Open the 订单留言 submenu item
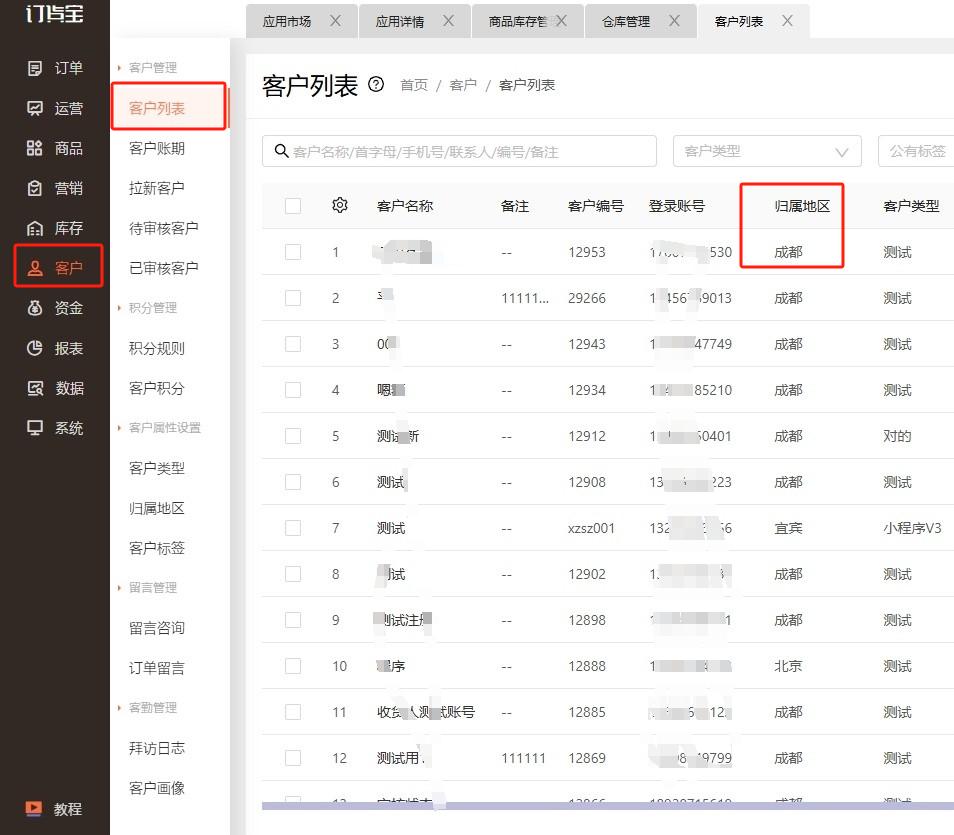Viewport: 954px width, 835px height. point(157,668)
